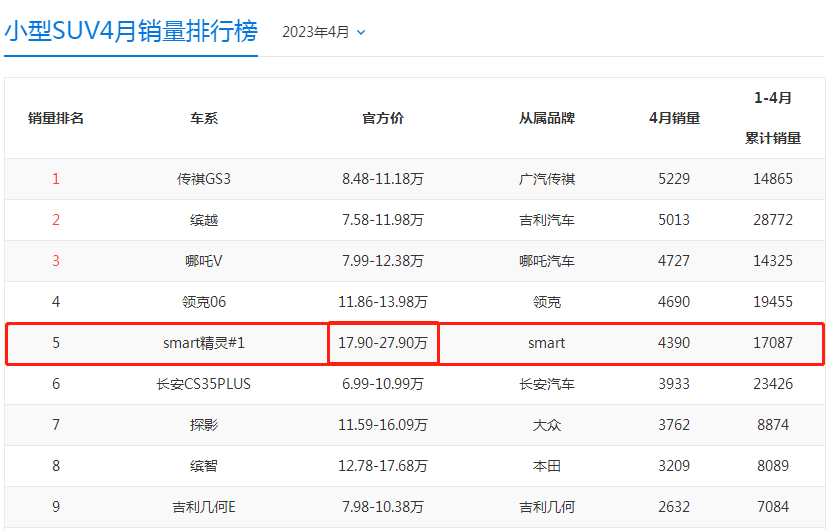The height and width of the screenshot is (530, 830).
Task: Open the 领克06 car series link
Action: pyautogui.click(x=204, y=302)
